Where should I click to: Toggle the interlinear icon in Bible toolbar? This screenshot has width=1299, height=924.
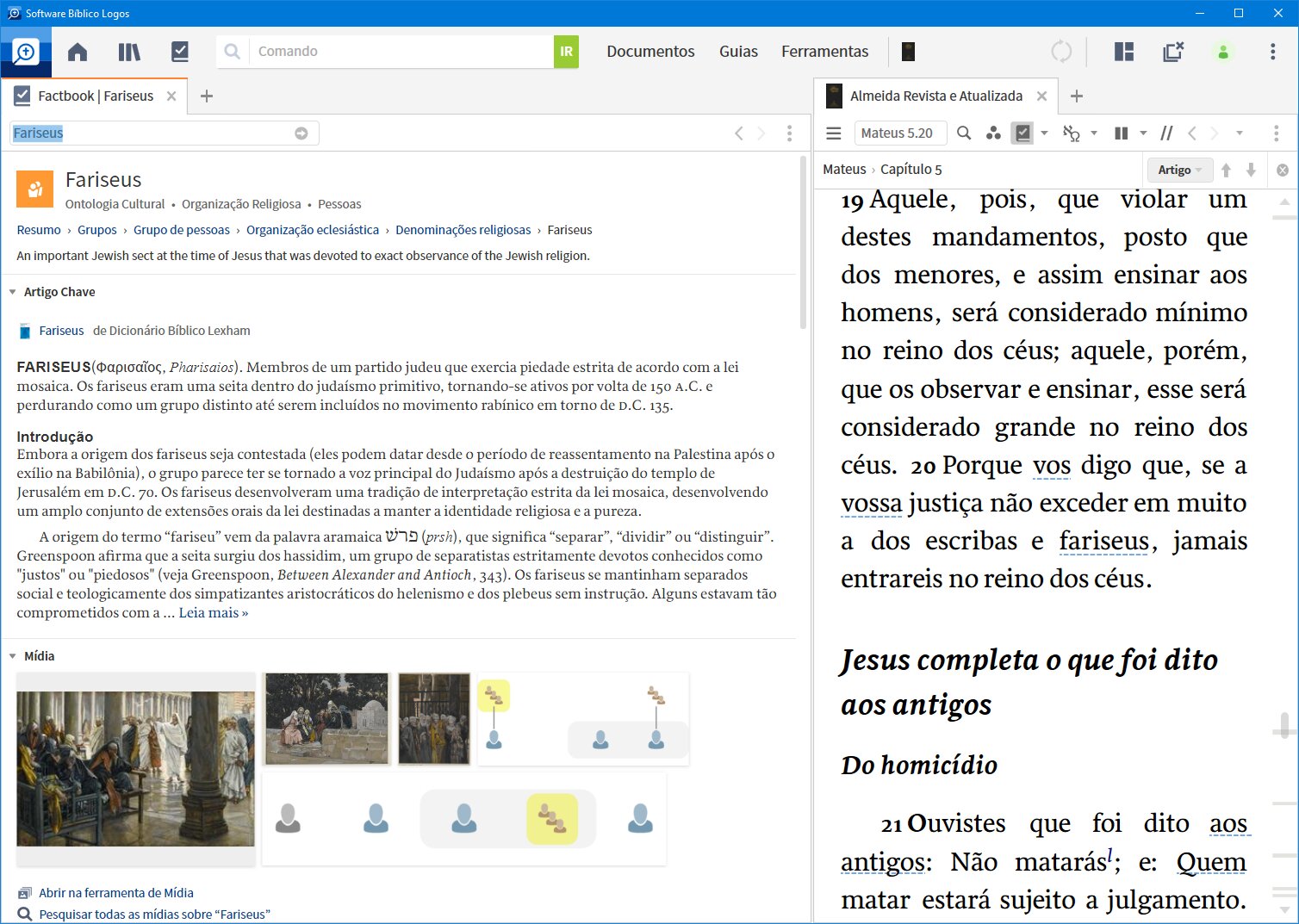tap(1072, 133)
